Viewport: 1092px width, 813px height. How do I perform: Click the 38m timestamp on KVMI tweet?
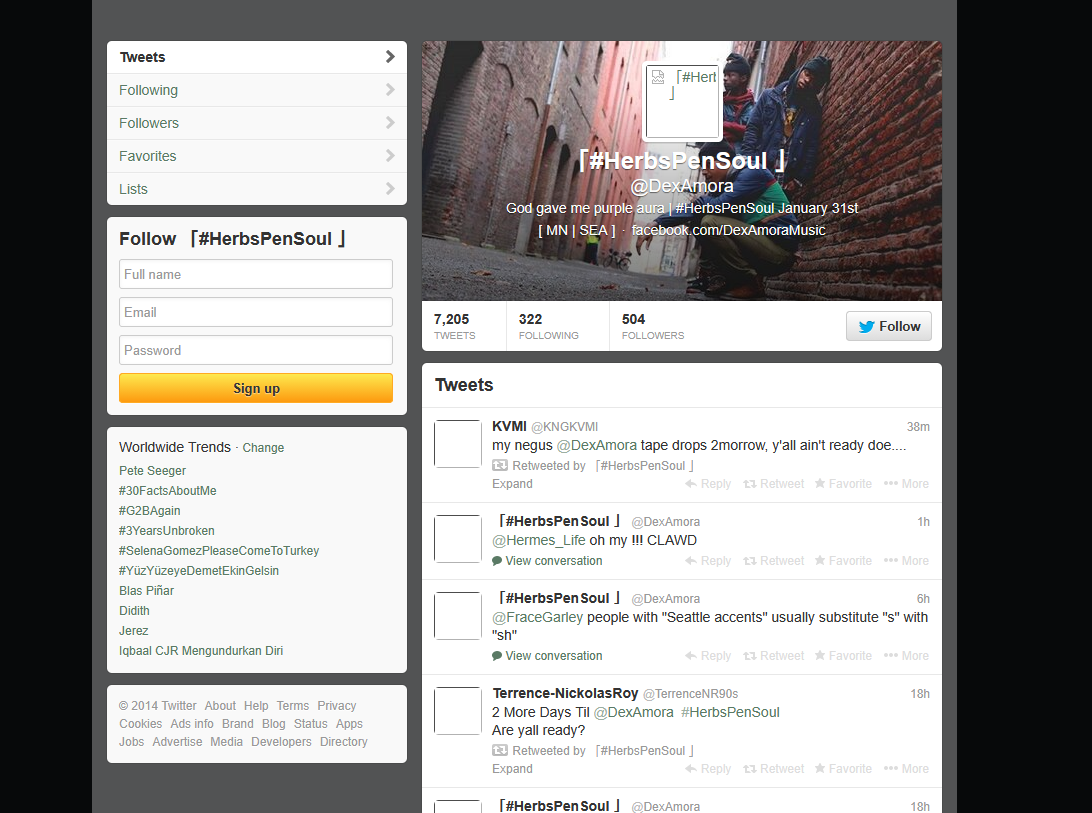click(918, 426)
